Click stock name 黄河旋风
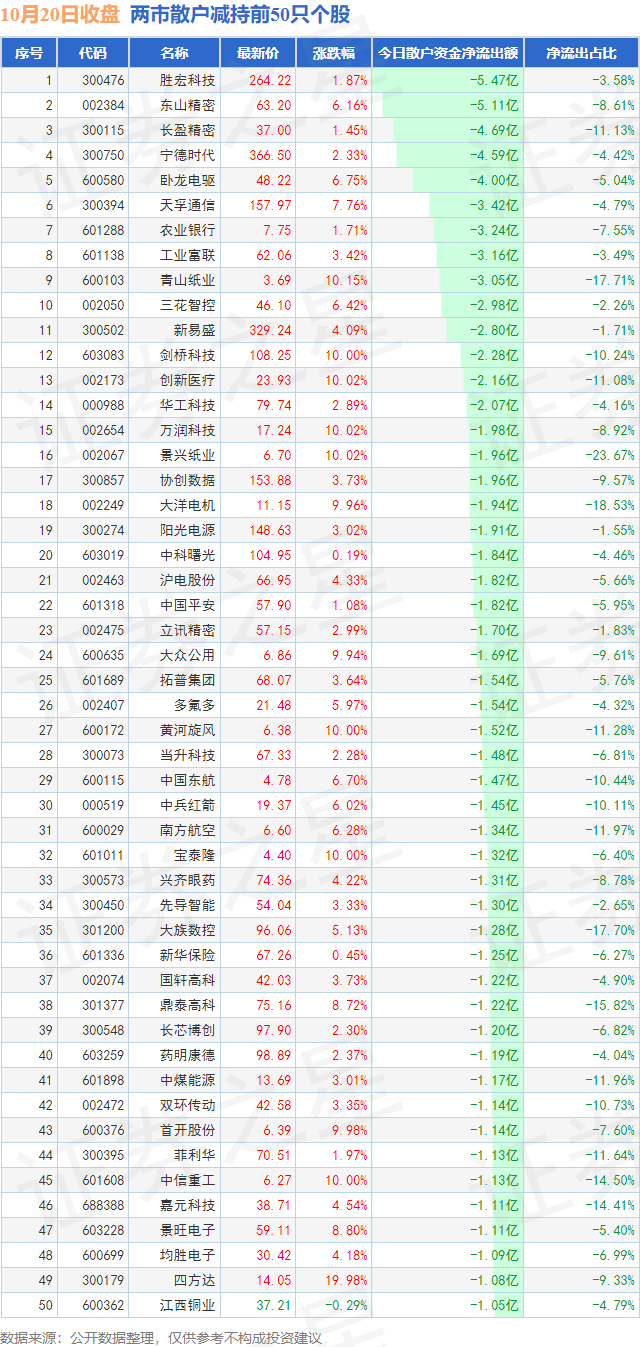Screen dimensions: 640x1347 (187, 730)
